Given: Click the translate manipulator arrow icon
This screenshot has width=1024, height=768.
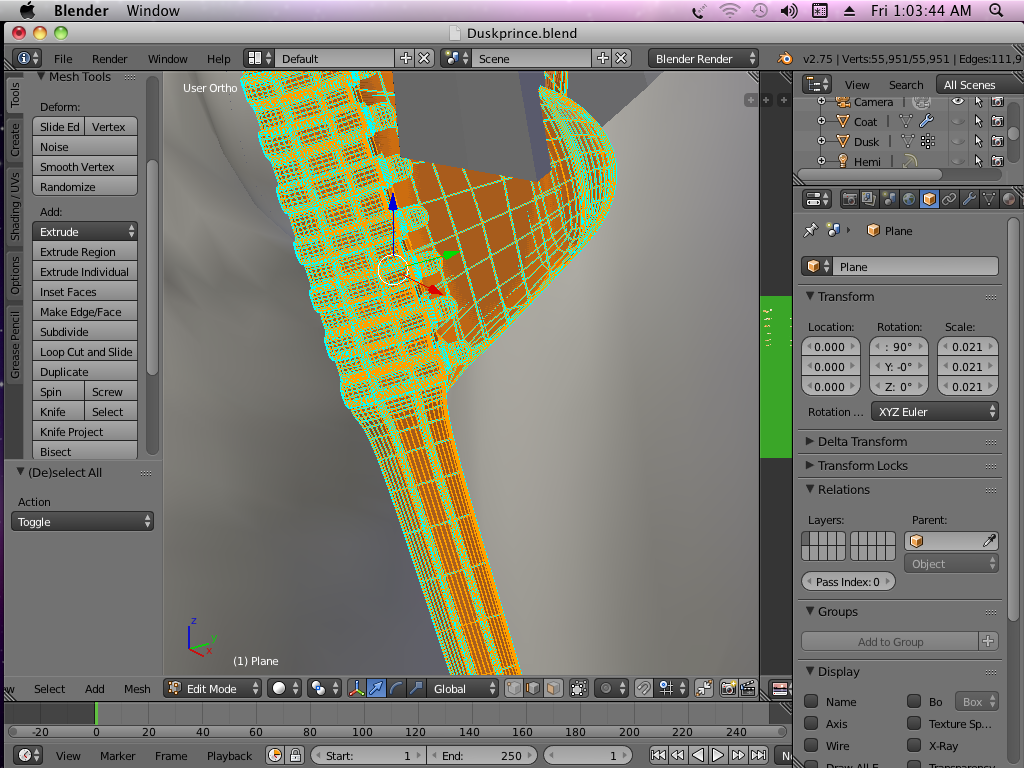Looking at the screenshot, I should [377, 688].
